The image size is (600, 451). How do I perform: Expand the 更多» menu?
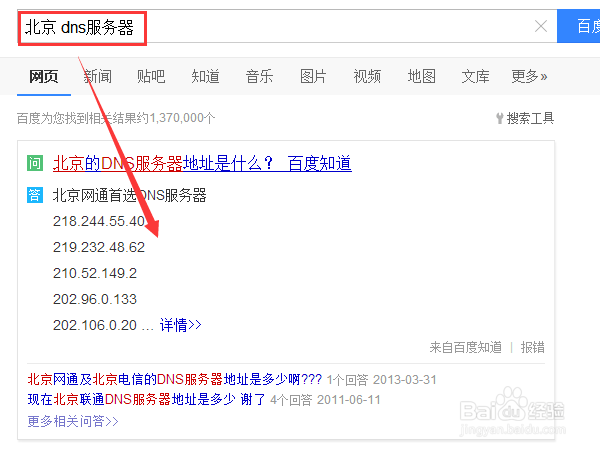point(529,77)
